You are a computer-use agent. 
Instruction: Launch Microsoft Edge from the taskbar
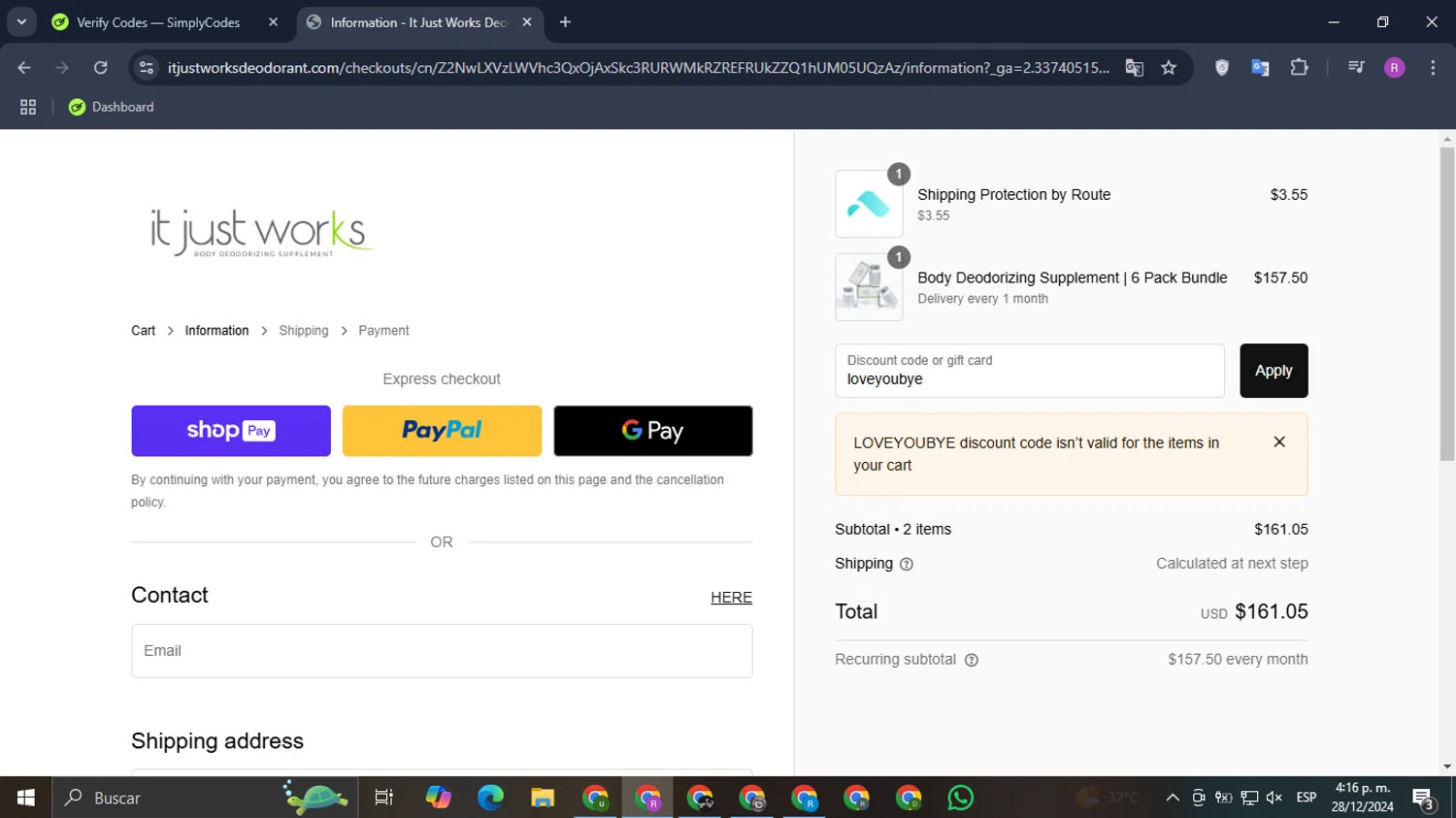pos(490,798)
